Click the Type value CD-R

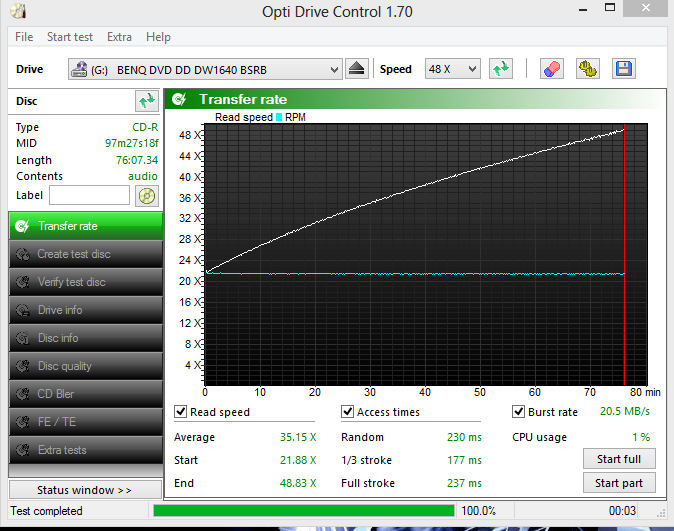145,127
